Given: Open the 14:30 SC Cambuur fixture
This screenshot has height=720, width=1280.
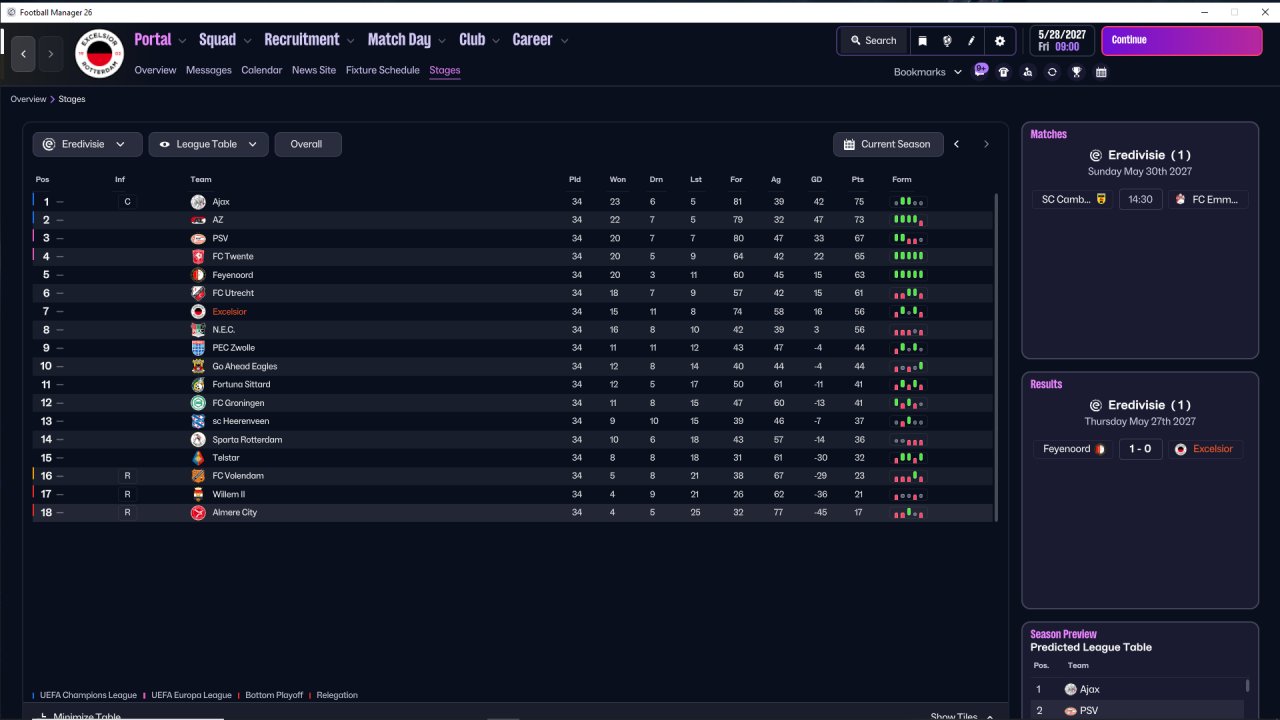Looking at the screenshot, I should [1140, 199].
